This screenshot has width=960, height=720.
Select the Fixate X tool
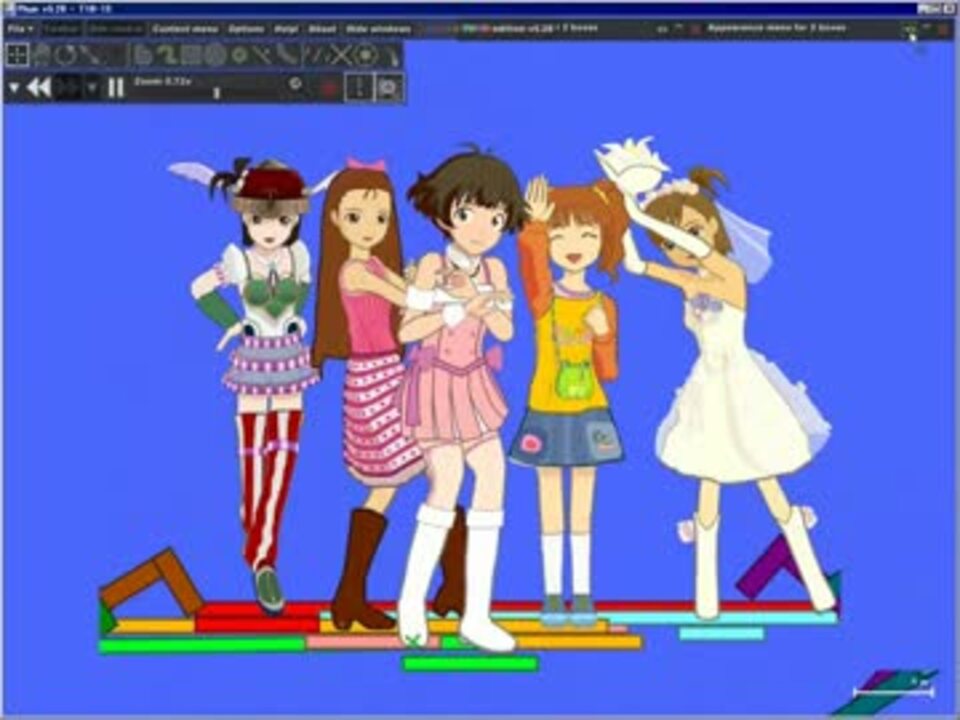[x=340, y=55]
